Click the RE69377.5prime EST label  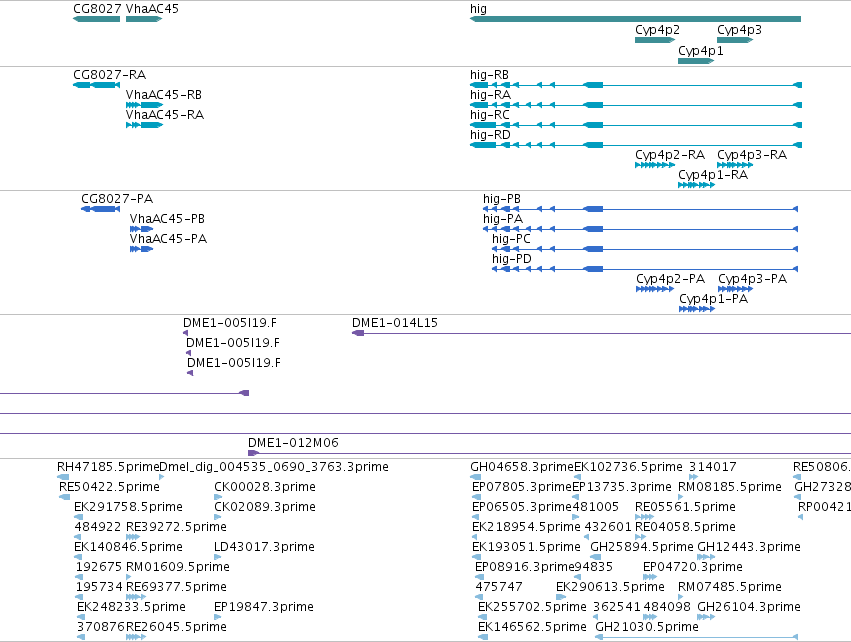[176, 587]
